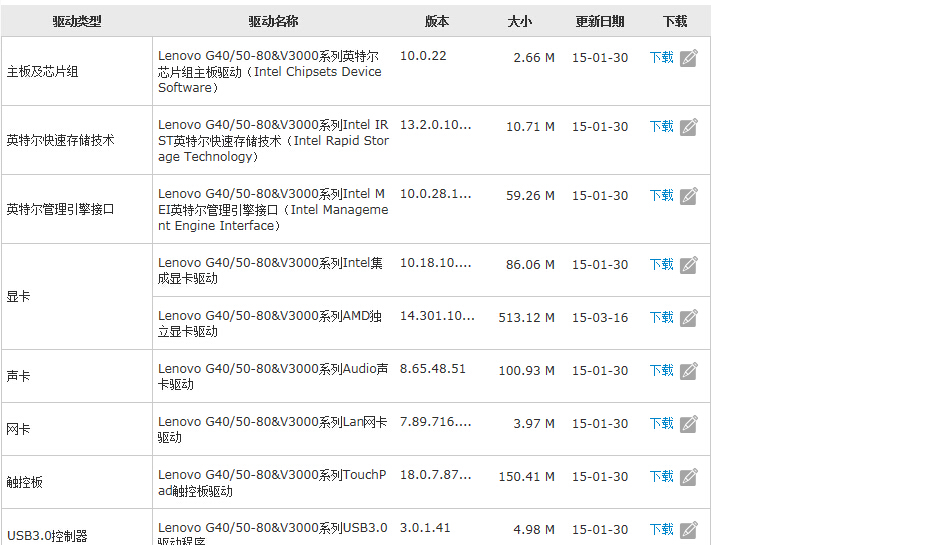Select the 显卡 driver type cell
The width and height of the screenshot is (934, 545).
(77, 297)
